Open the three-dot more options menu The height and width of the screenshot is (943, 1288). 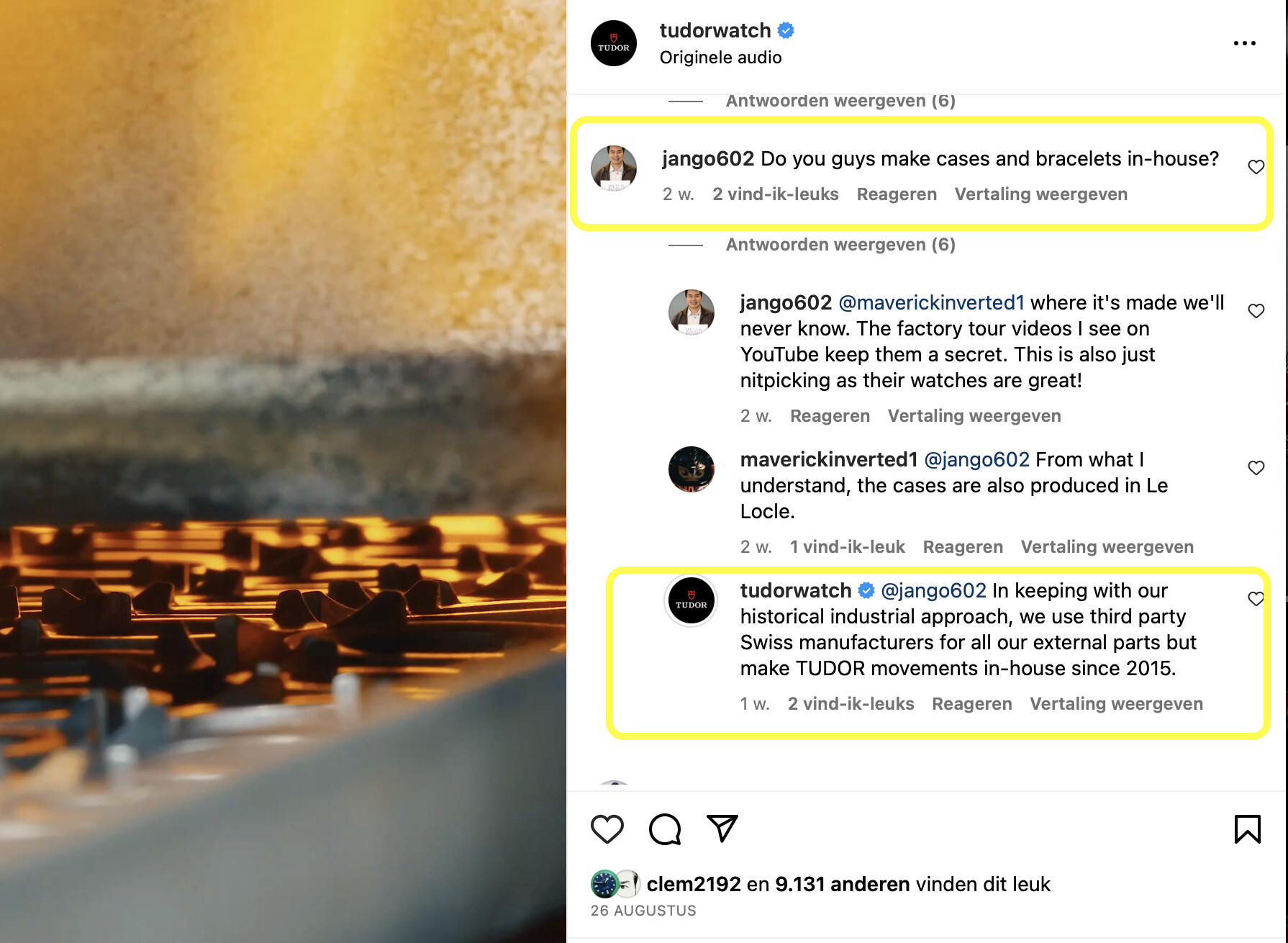pyautogui.click(x=1244, y=43)
